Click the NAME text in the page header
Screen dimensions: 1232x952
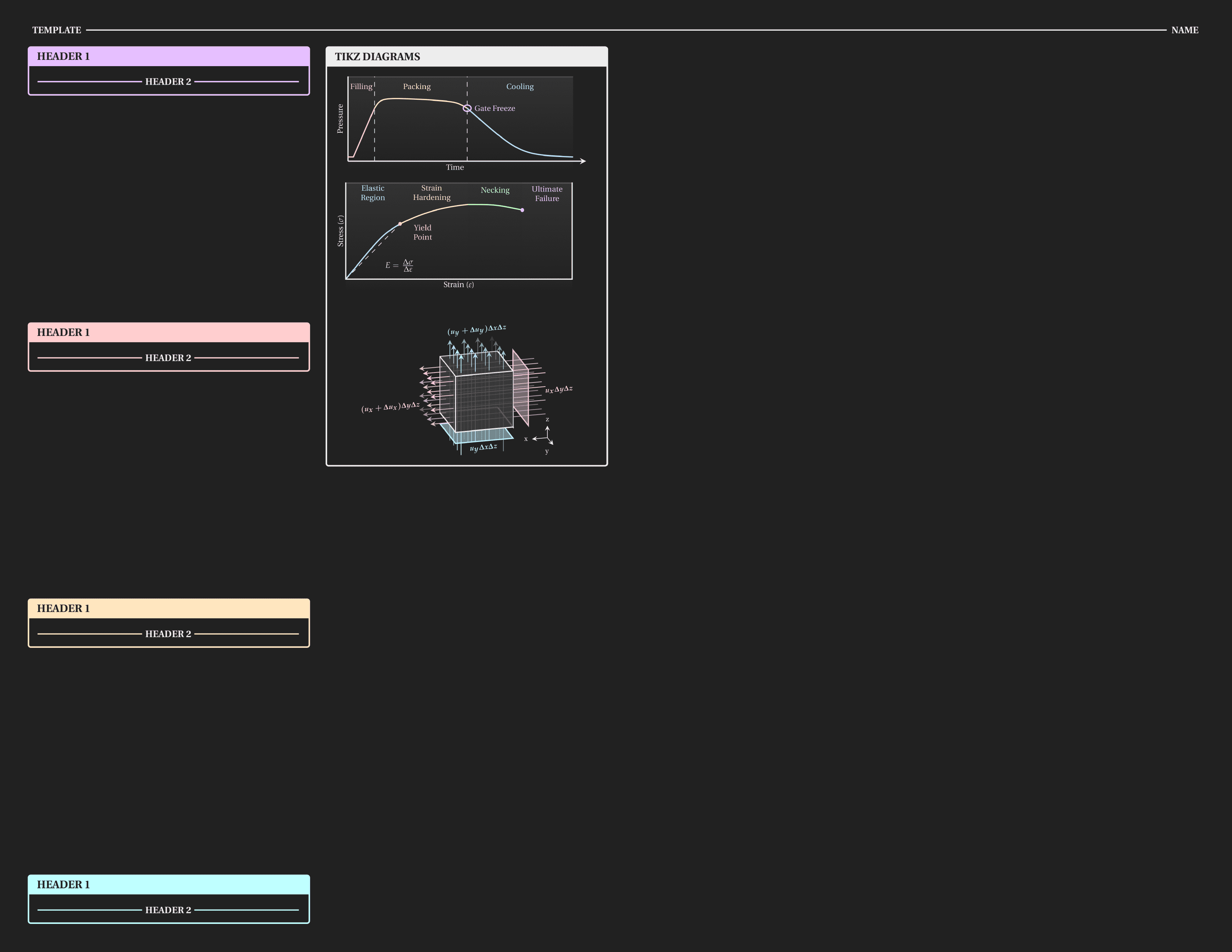1185,30
